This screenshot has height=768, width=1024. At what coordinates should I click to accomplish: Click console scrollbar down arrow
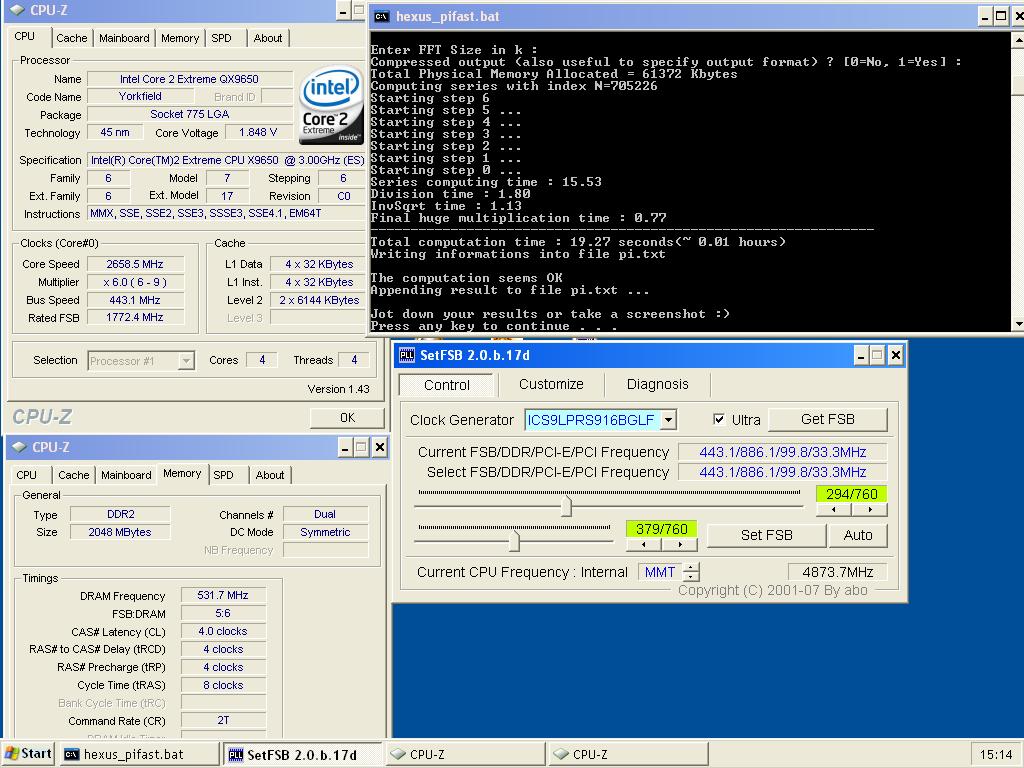point(1017,323)
